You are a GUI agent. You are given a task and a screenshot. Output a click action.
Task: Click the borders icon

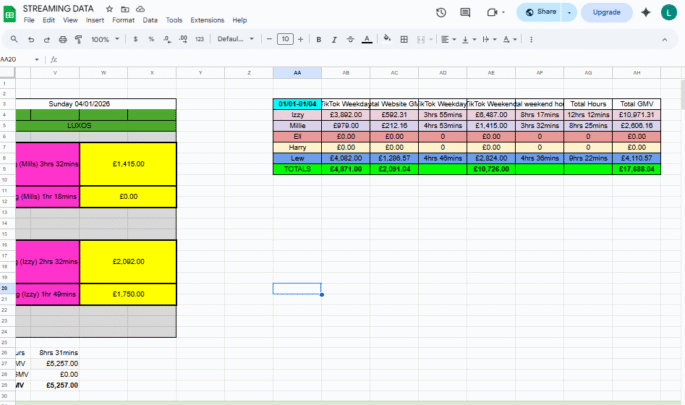point(406,39)
